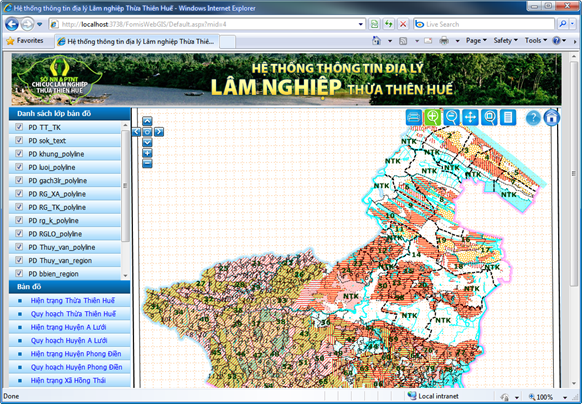
Task: Open the Tools menu
Action: tap(536, 40)
